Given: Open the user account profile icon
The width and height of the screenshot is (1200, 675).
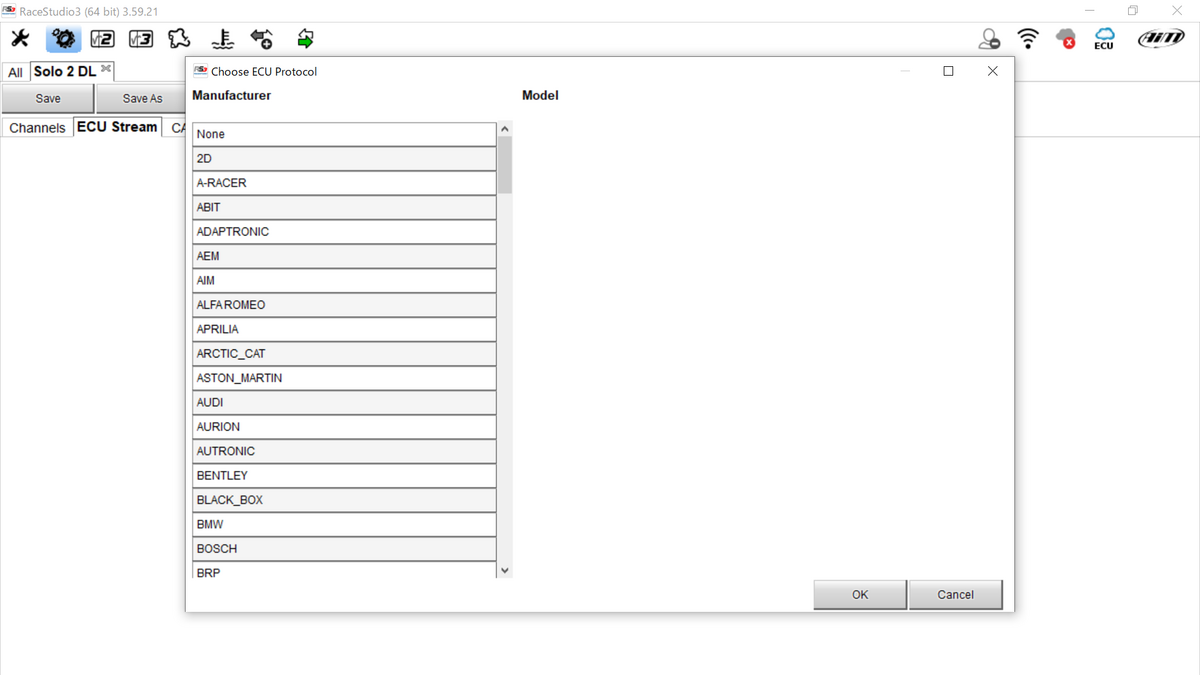Looking at the screenshot, I should (989, 39).
